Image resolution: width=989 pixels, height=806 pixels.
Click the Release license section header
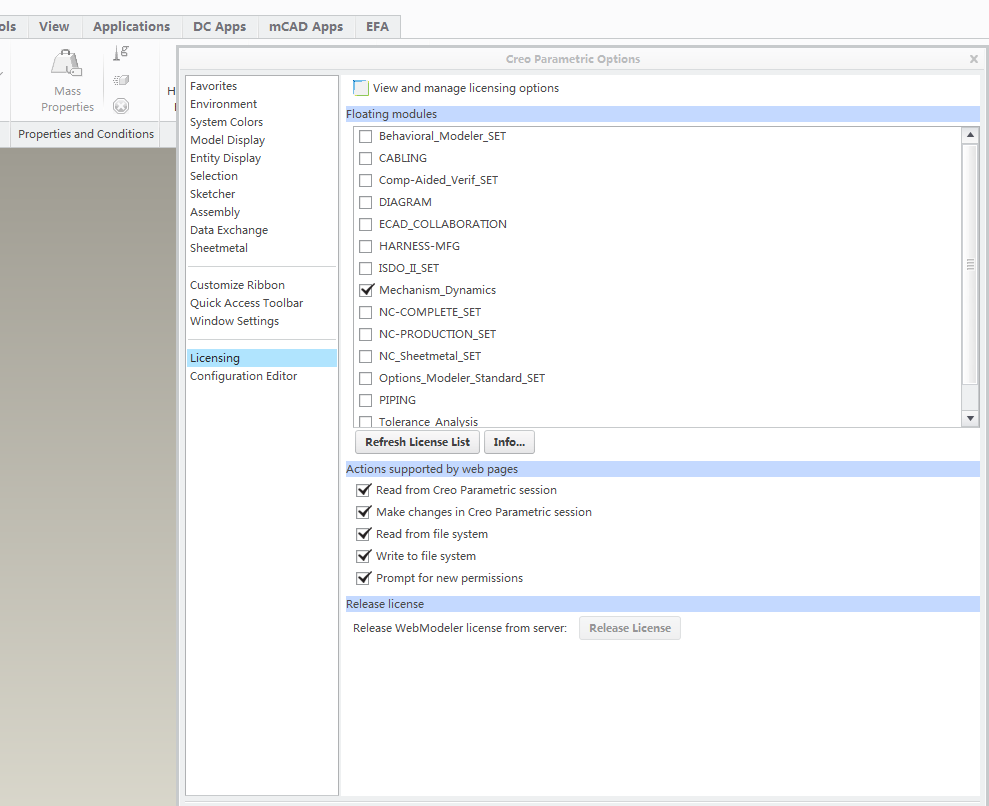662,604
